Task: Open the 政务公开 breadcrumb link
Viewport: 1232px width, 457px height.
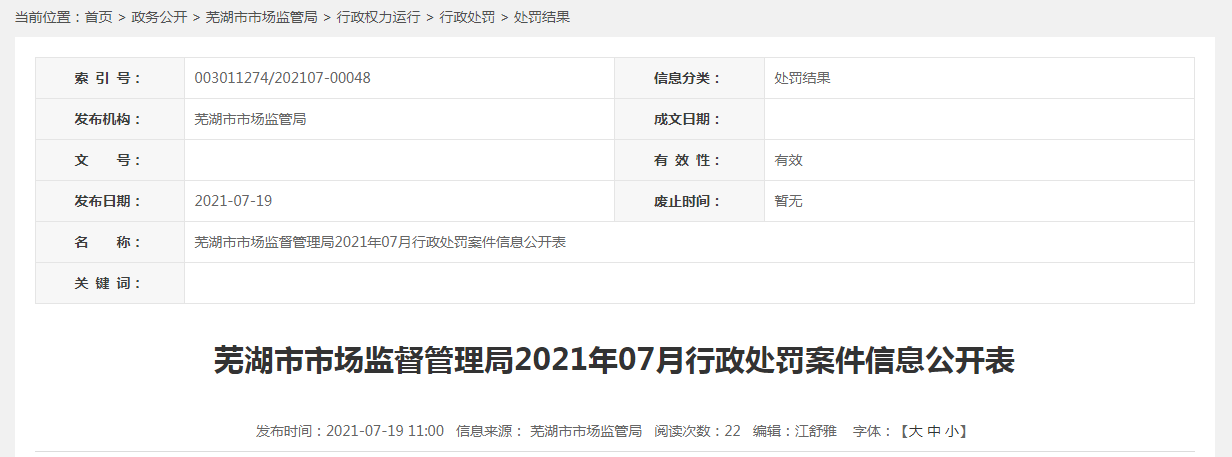Action: 159,18
